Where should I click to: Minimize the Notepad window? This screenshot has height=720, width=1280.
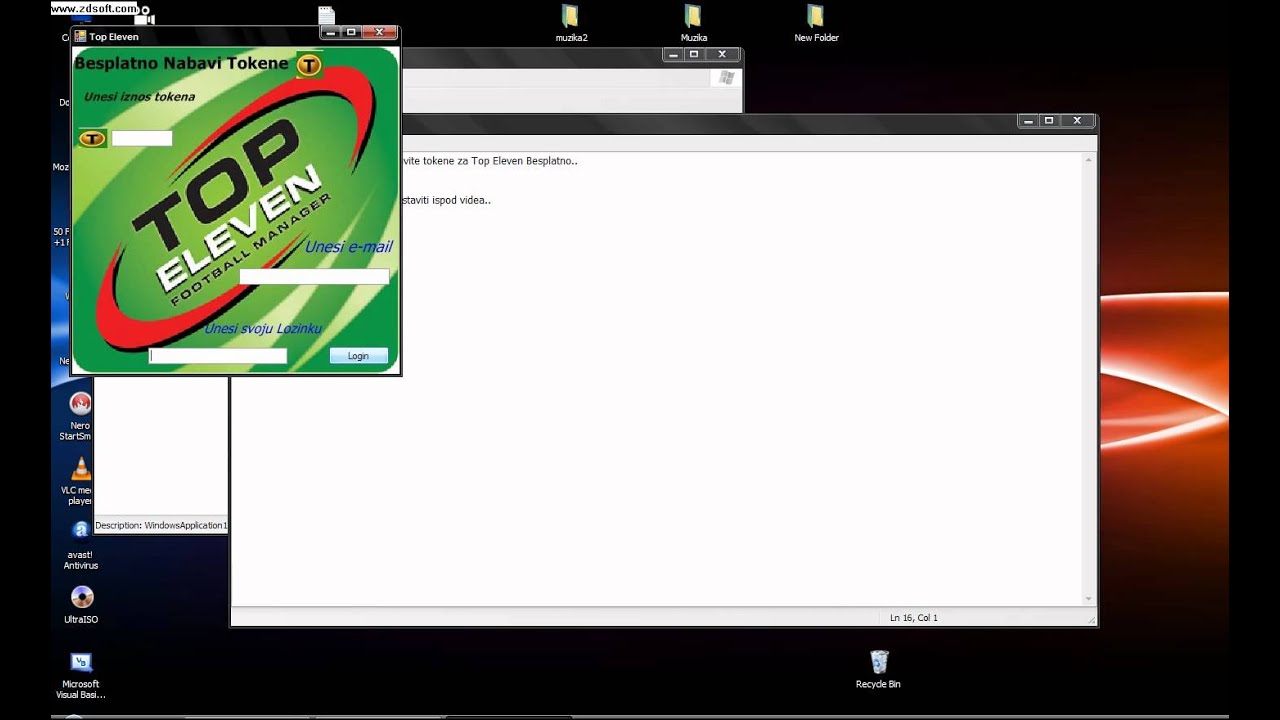[x=1028, y=121]
